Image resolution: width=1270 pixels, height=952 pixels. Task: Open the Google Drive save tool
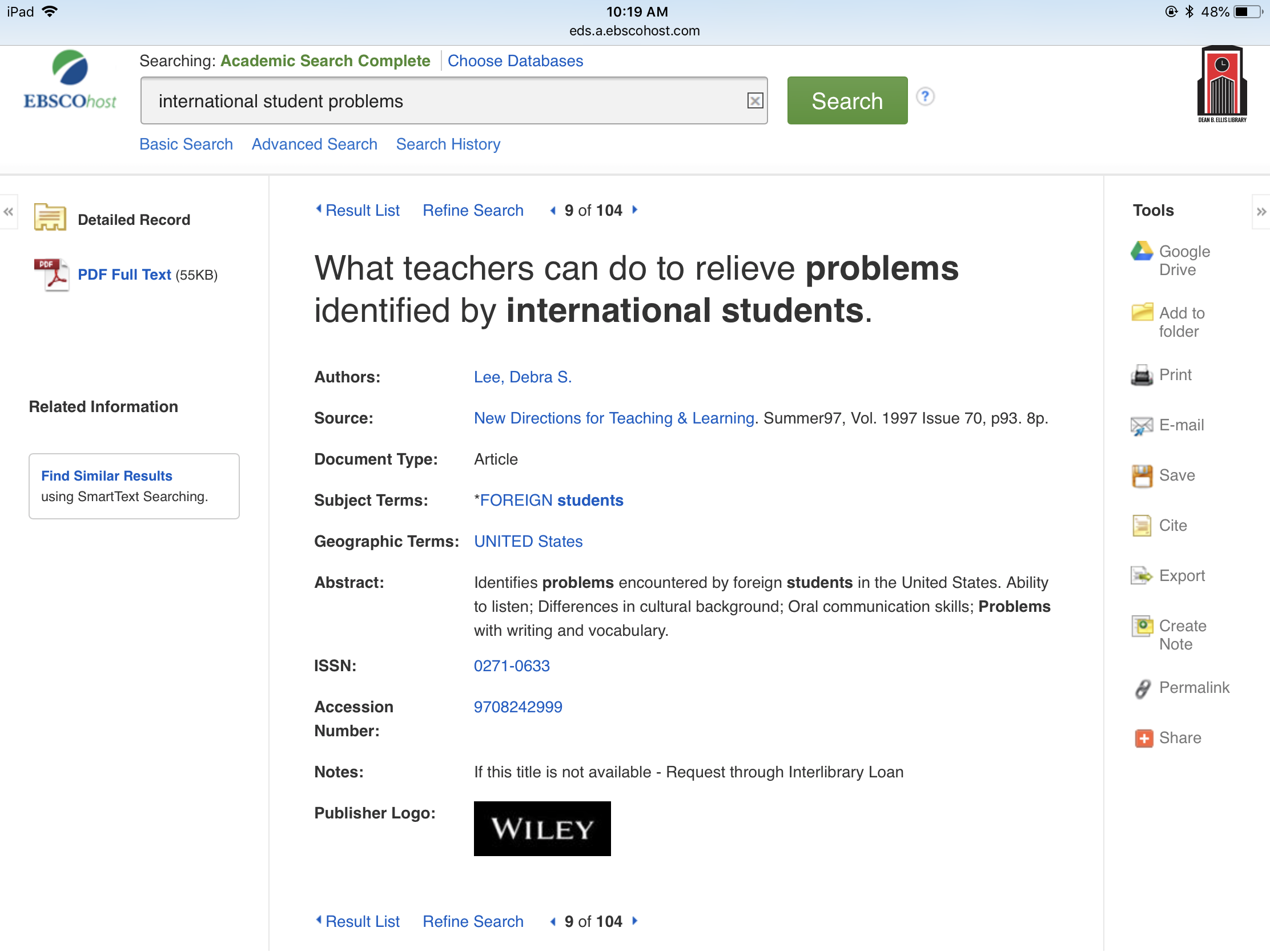click(1172, 260)
